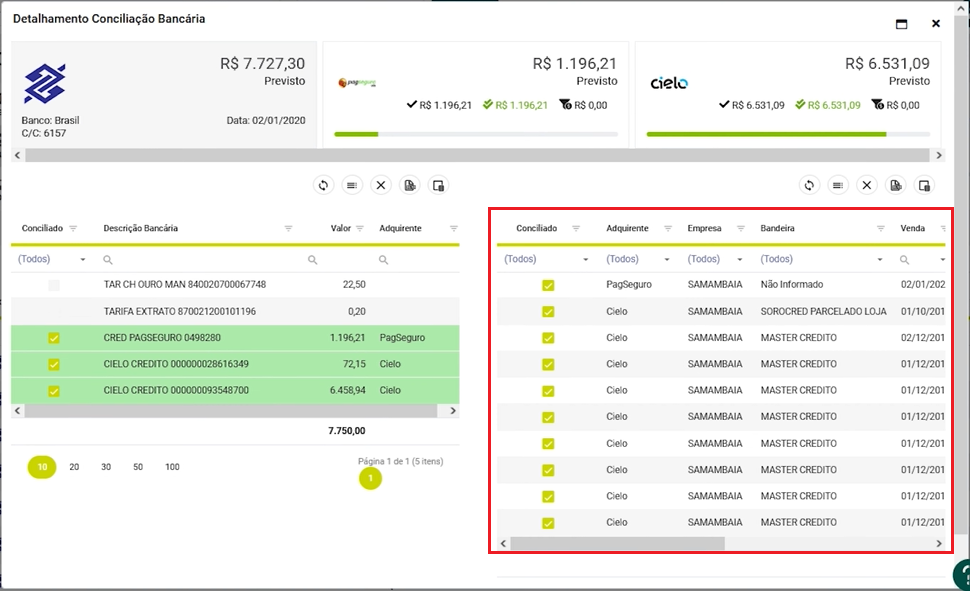Click the X icon above the sales grid
This screenshot has height=591, width=970.
[867, 185]
